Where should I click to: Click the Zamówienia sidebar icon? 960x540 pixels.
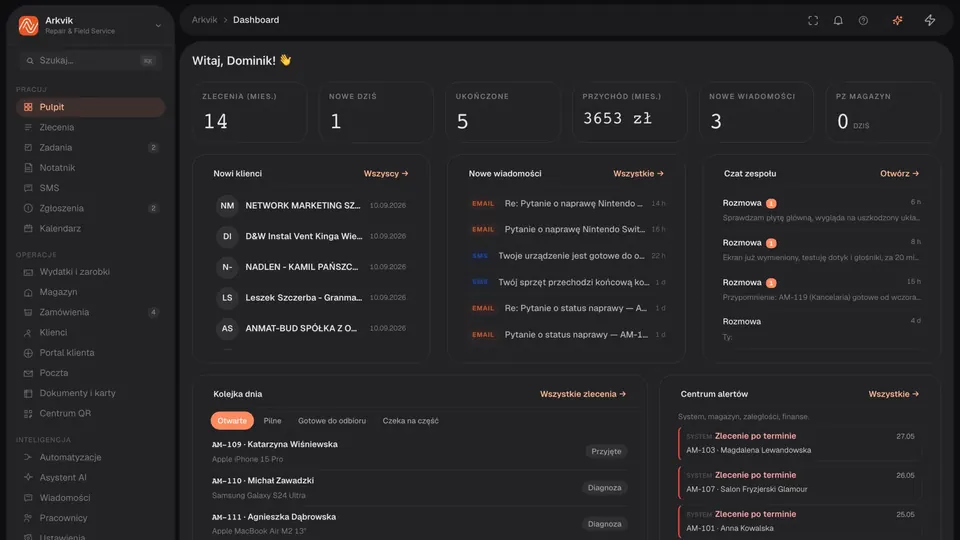pyautogui.click(x=28, y=312)
